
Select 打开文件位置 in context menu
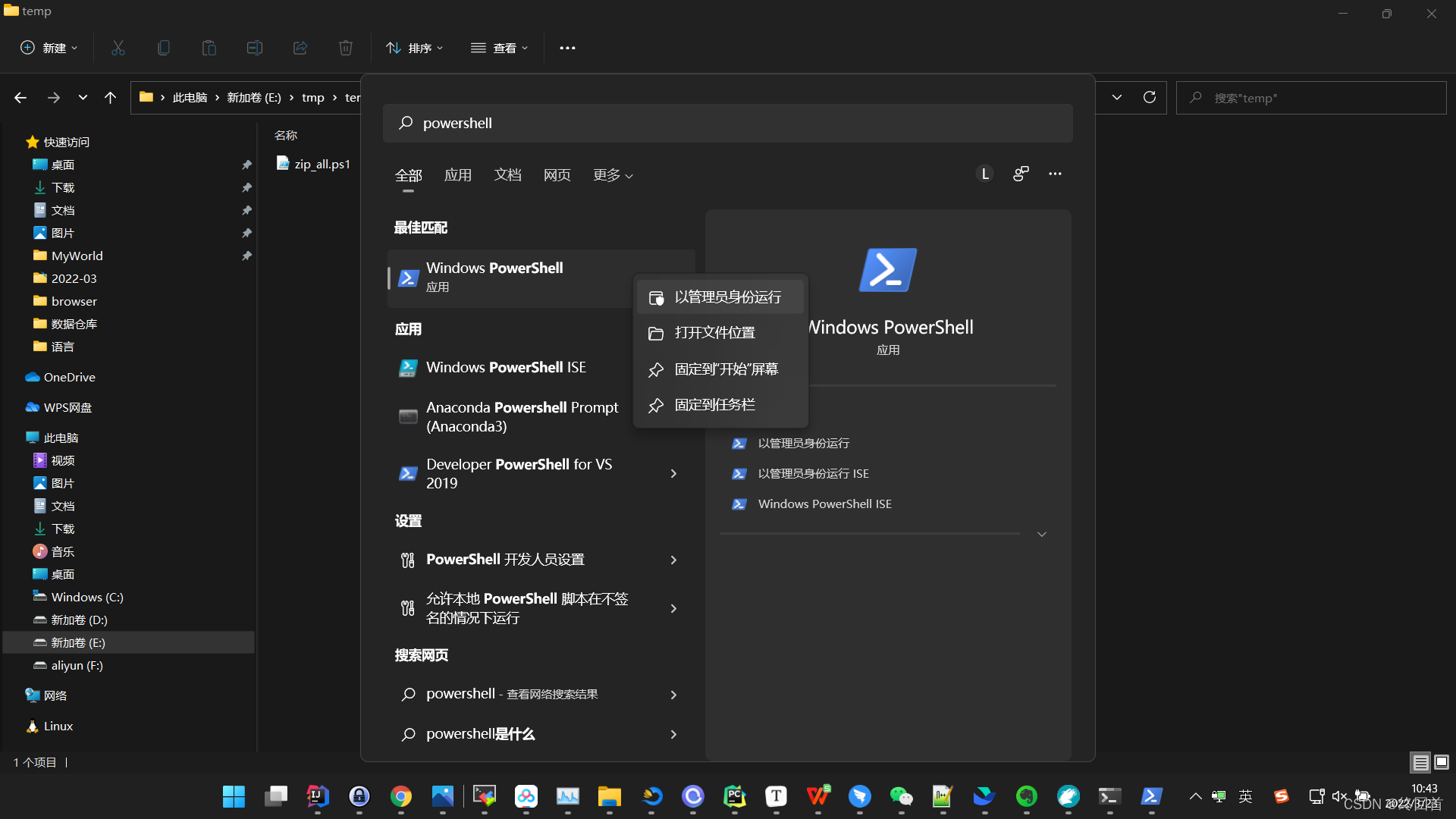[x=720, y=333]
